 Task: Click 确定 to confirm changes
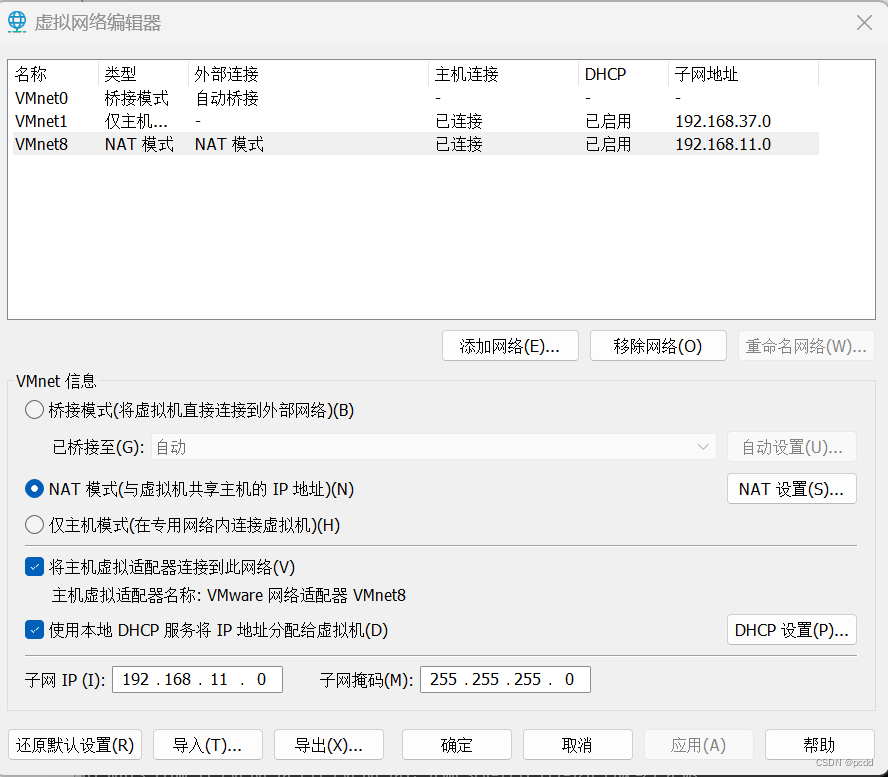456,744
